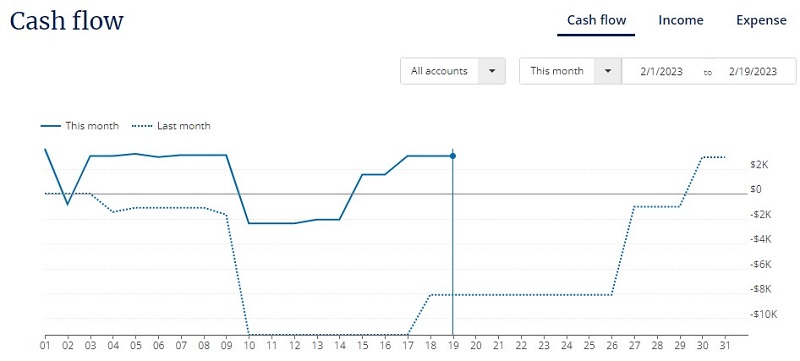
Task: Switch to the Expense tab
Action: pos(761,20)
